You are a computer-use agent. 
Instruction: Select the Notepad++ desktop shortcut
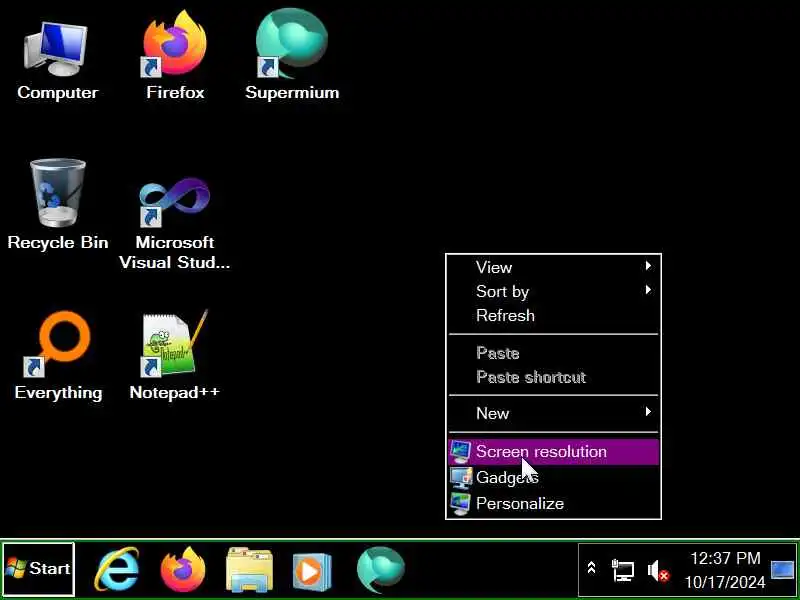174,355
